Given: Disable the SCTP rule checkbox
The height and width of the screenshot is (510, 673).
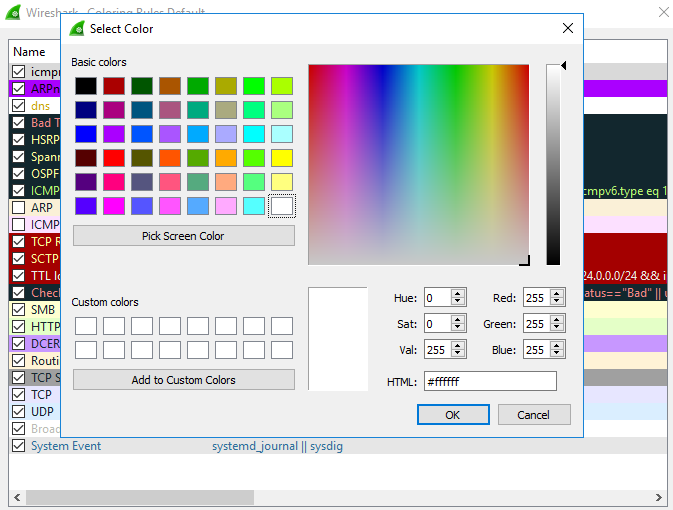Looking at the screenshot, I should pyautogui.click(x=18, y=258).
